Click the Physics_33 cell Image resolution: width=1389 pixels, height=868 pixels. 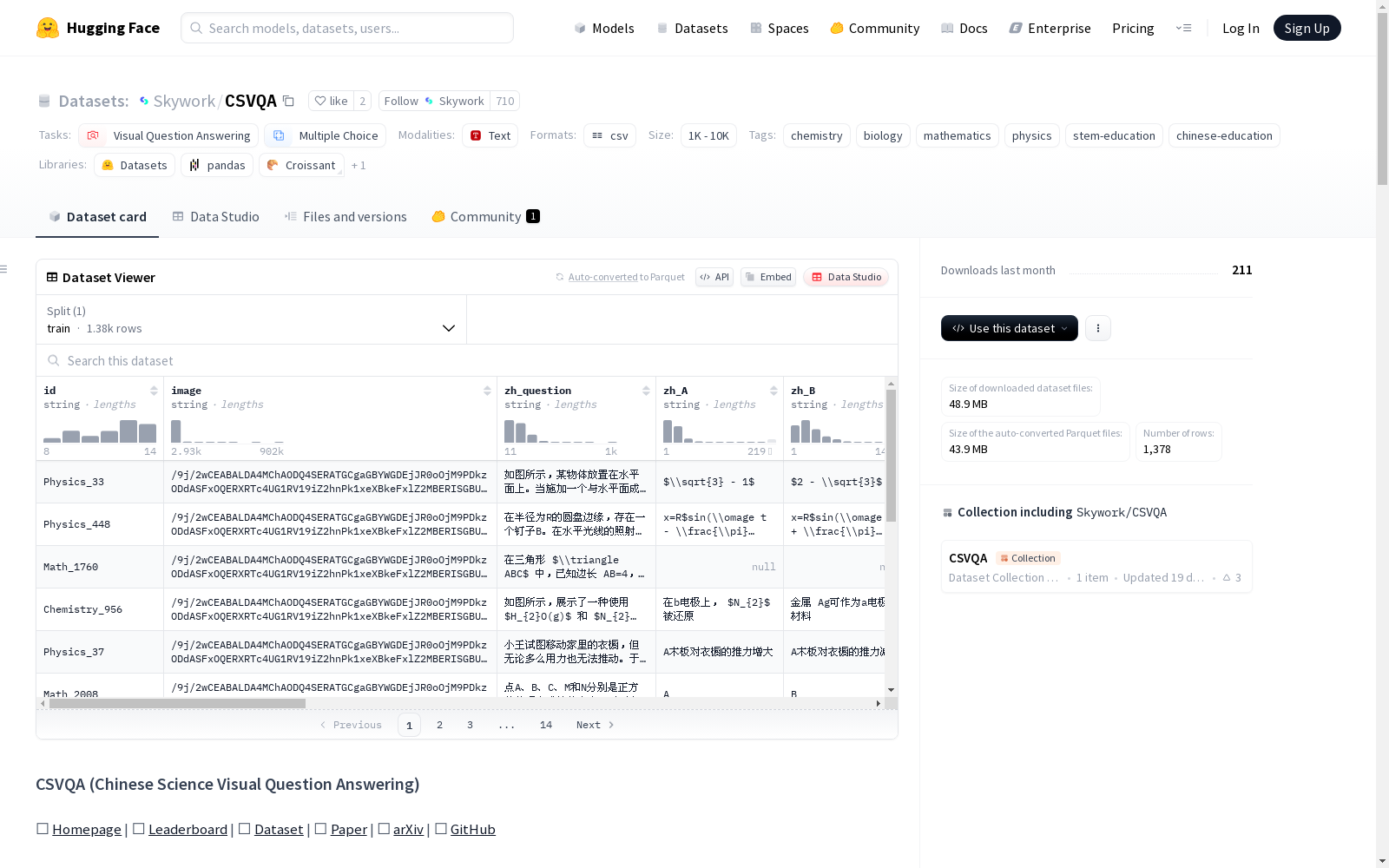coord(100,482)
